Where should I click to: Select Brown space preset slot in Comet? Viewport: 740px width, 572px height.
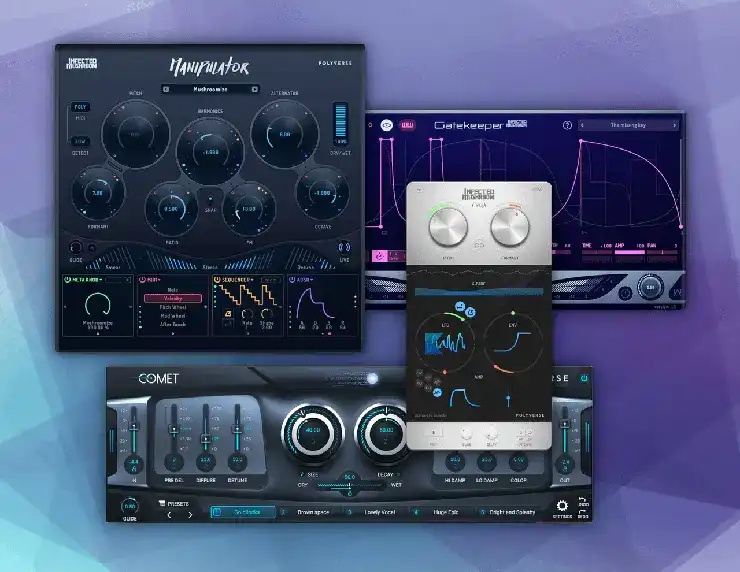pos(309,512)
